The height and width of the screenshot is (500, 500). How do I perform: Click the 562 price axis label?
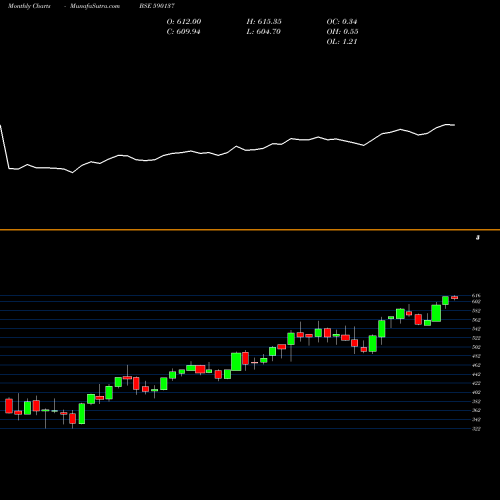(476, 320)
